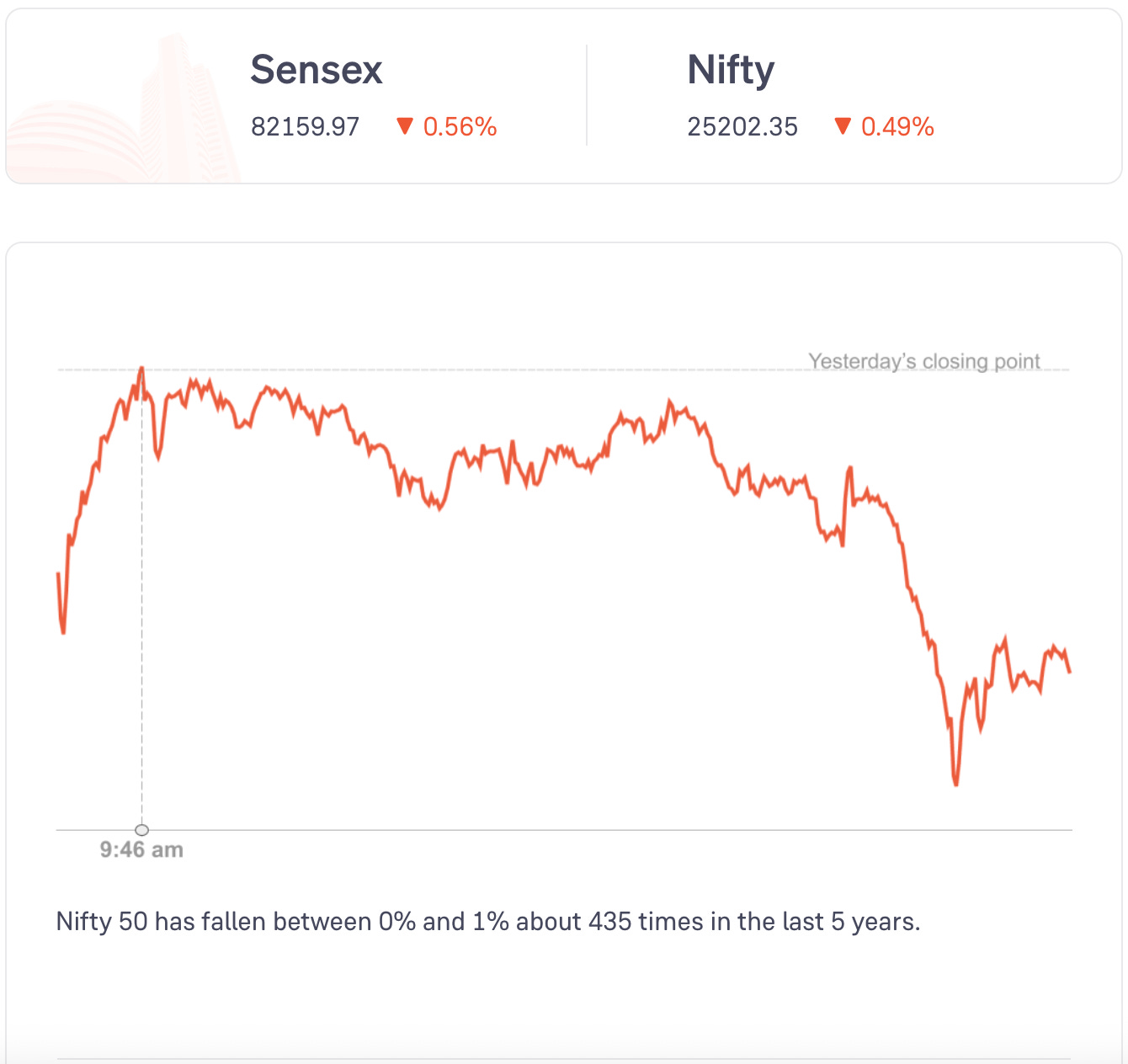Screen dimensions: 1128x1064
Task: Click the Nifty 50 has fallen caption text
Action: click(x=488, y=922)
